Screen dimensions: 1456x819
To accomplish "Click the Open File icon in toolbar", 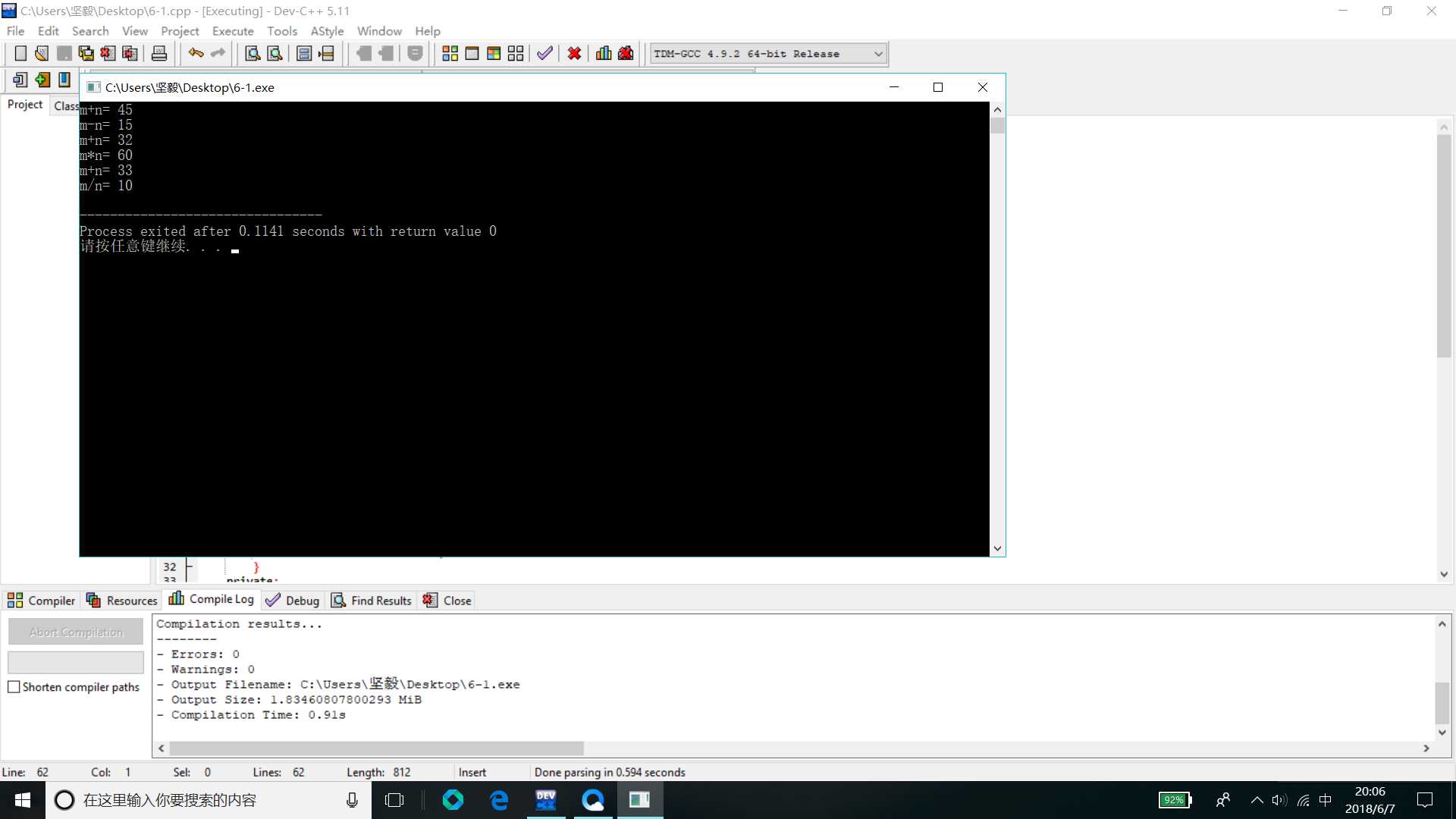I will coord(40,53).
